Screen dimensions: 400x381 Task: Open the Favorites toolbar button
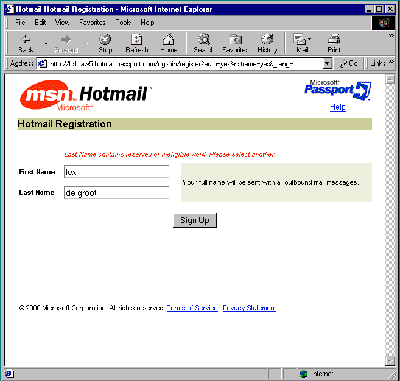click(235, 43)
